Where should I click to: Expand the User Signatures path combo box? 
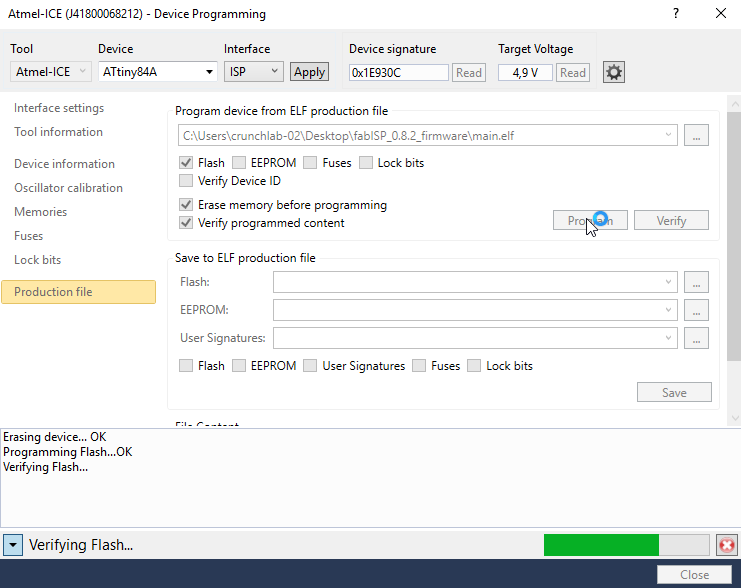(x=668, y=338)
